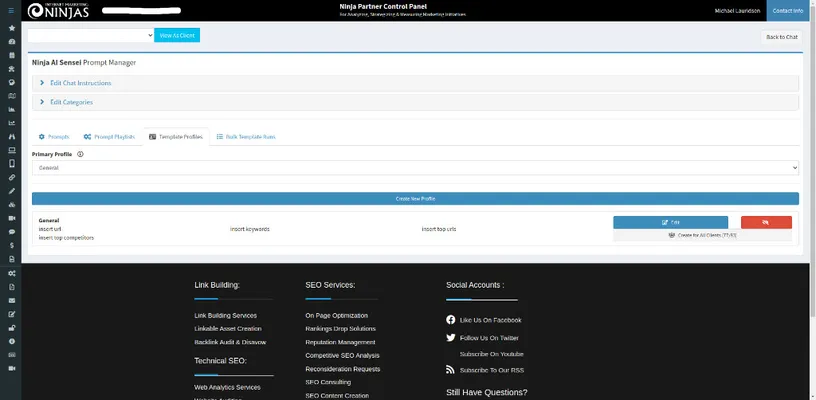Screen dimensions: 816x400
Task: Click the Back to Chat button
Action: [x=781, y=37]
